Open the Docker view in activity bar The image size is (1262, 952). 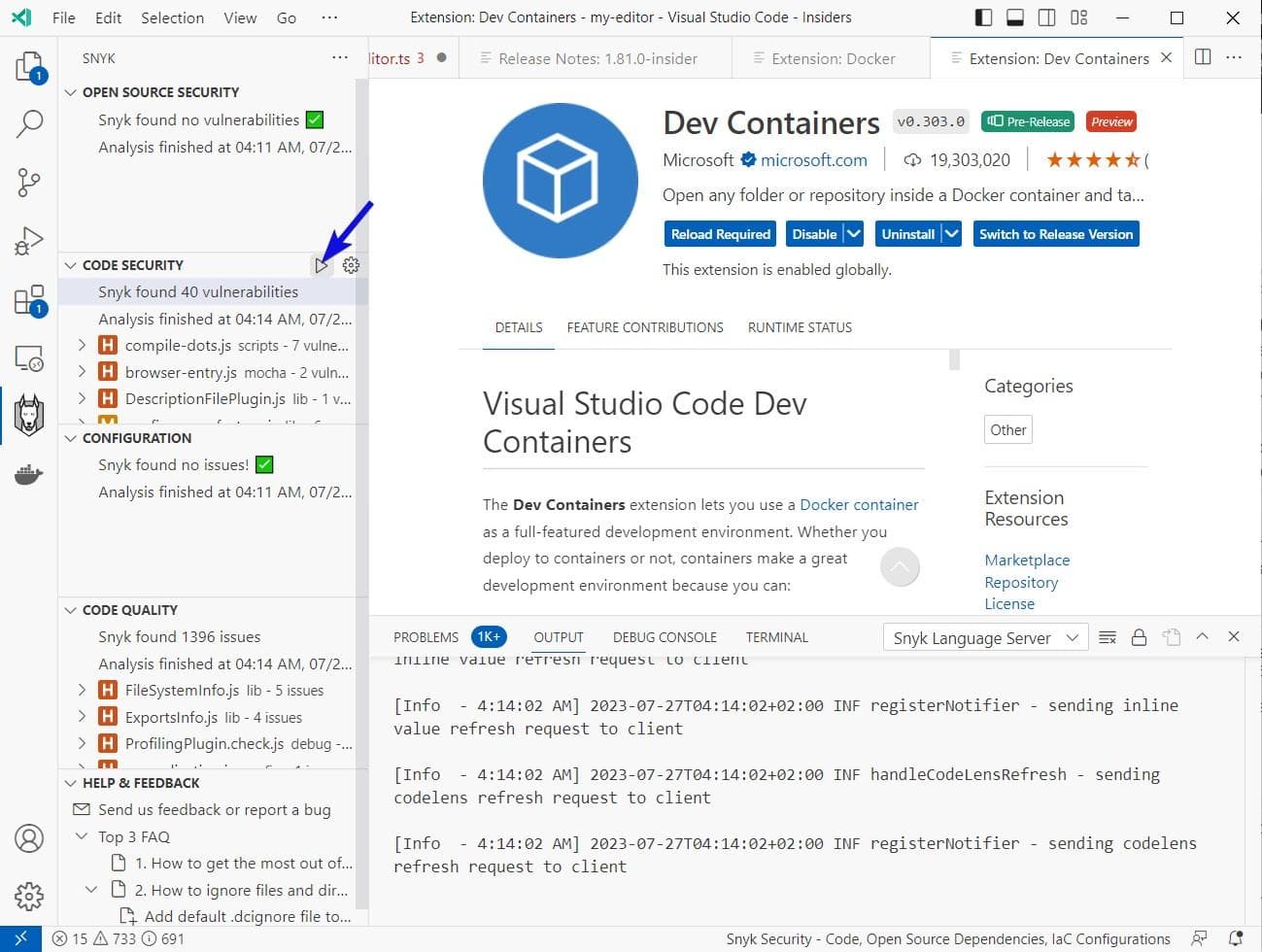(29, 475)
